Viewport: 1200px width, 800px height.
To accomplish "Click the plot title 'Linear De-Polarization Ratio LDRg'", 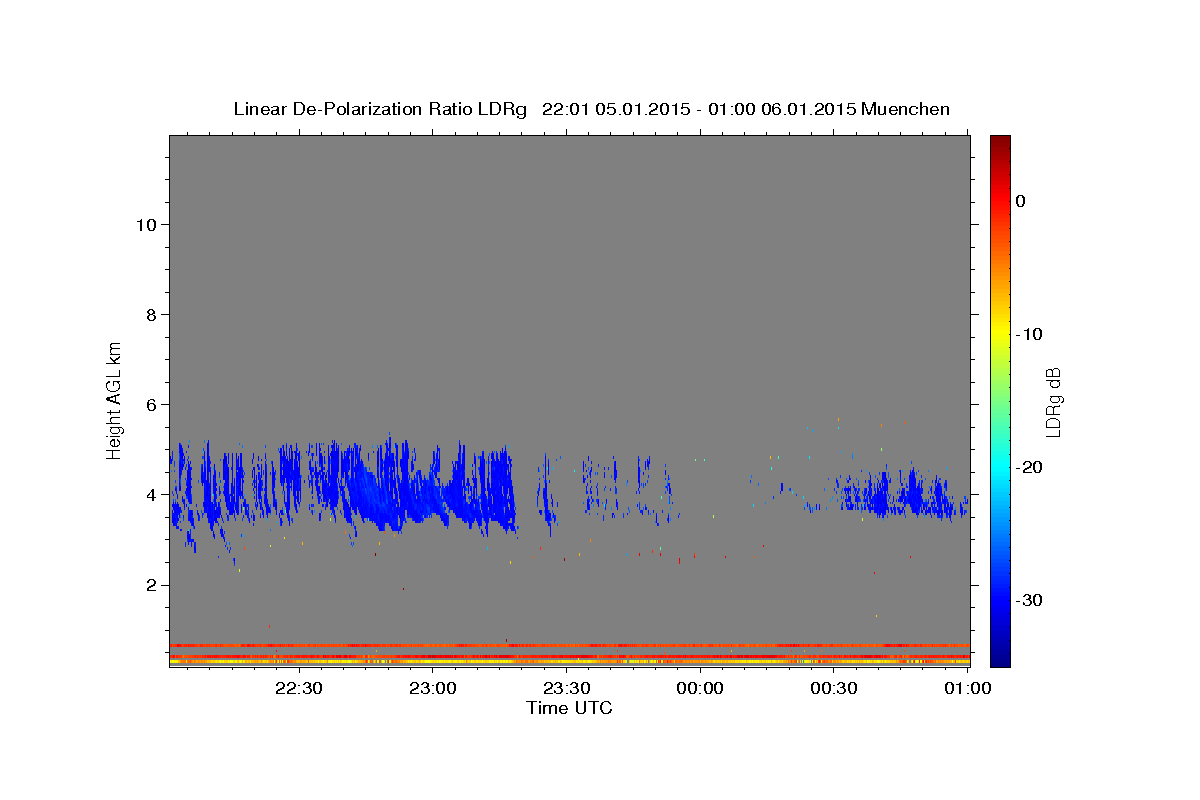I will [380, 109].
